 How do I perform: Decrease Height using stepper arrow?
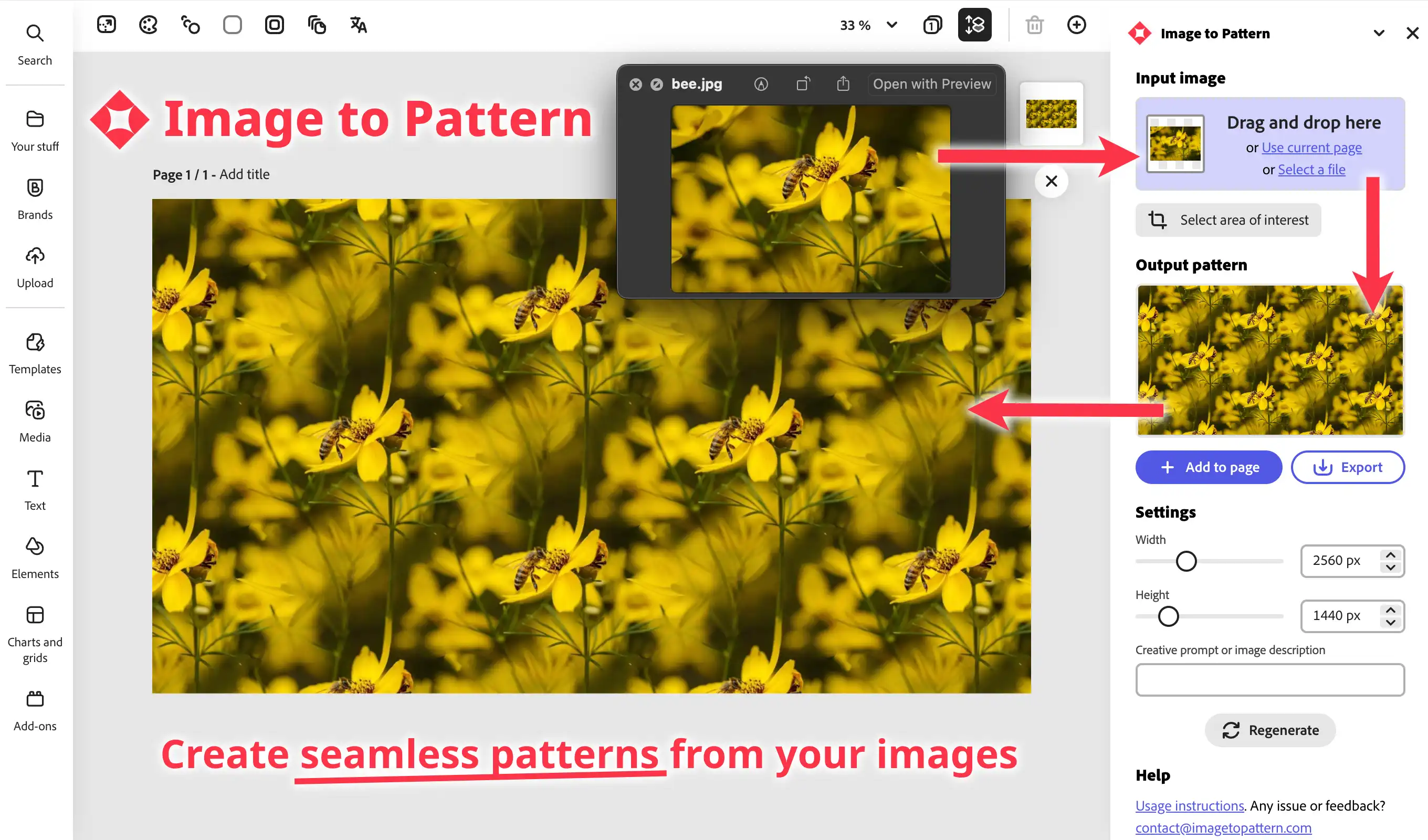(1390, 622)
